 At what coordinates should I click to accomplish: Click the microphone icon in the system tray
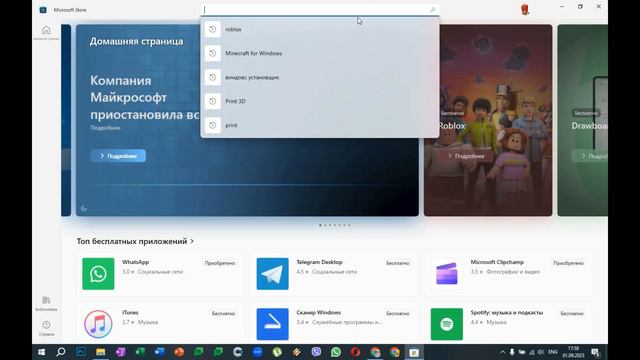[x=512, y=352]
